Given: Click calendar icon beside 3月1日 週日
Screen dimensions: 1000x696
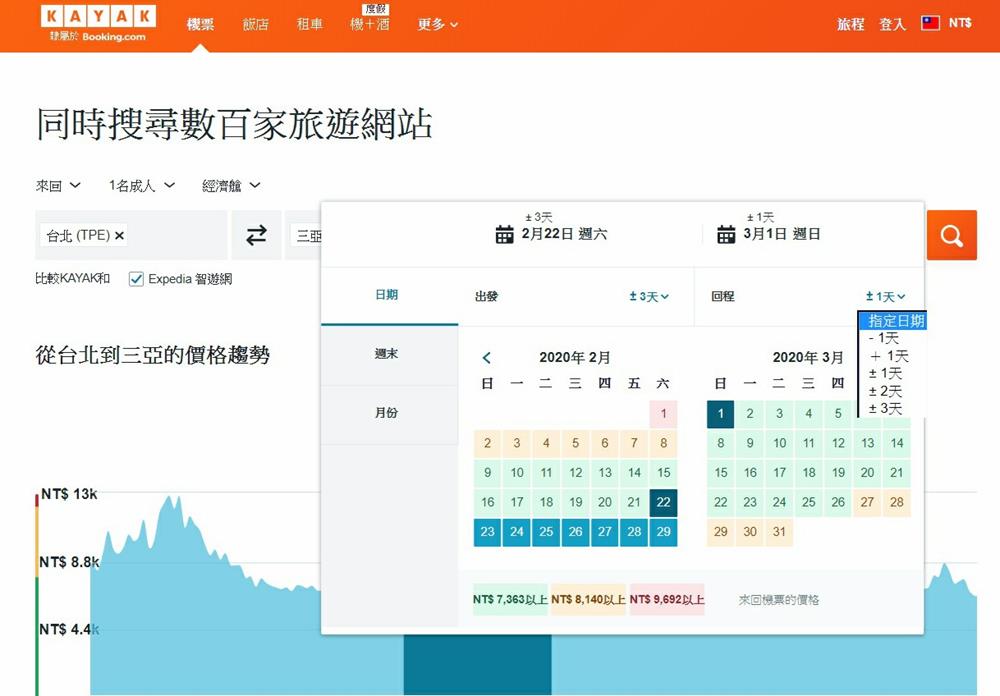Looking at the screenshot, I should pos(726,235).
